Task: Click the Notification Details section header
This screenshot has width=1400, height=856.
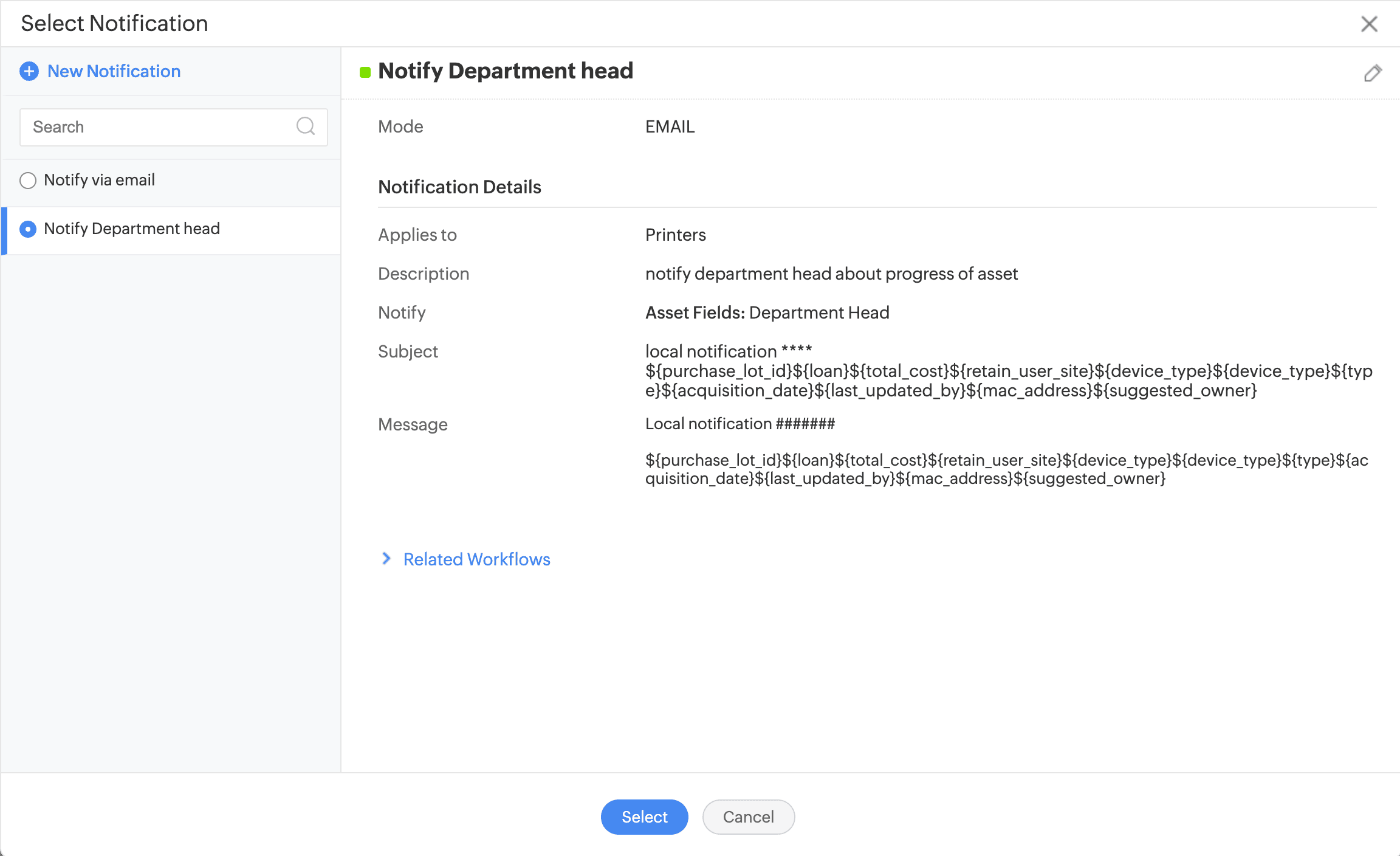Action: (459, 187)
